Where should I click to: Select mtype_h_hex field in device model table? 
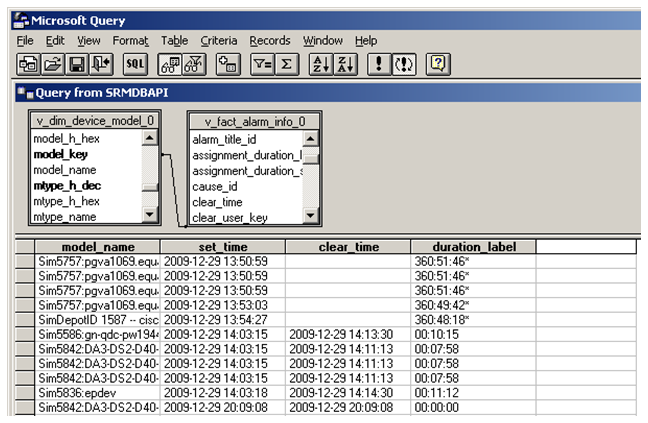point(67,201)
